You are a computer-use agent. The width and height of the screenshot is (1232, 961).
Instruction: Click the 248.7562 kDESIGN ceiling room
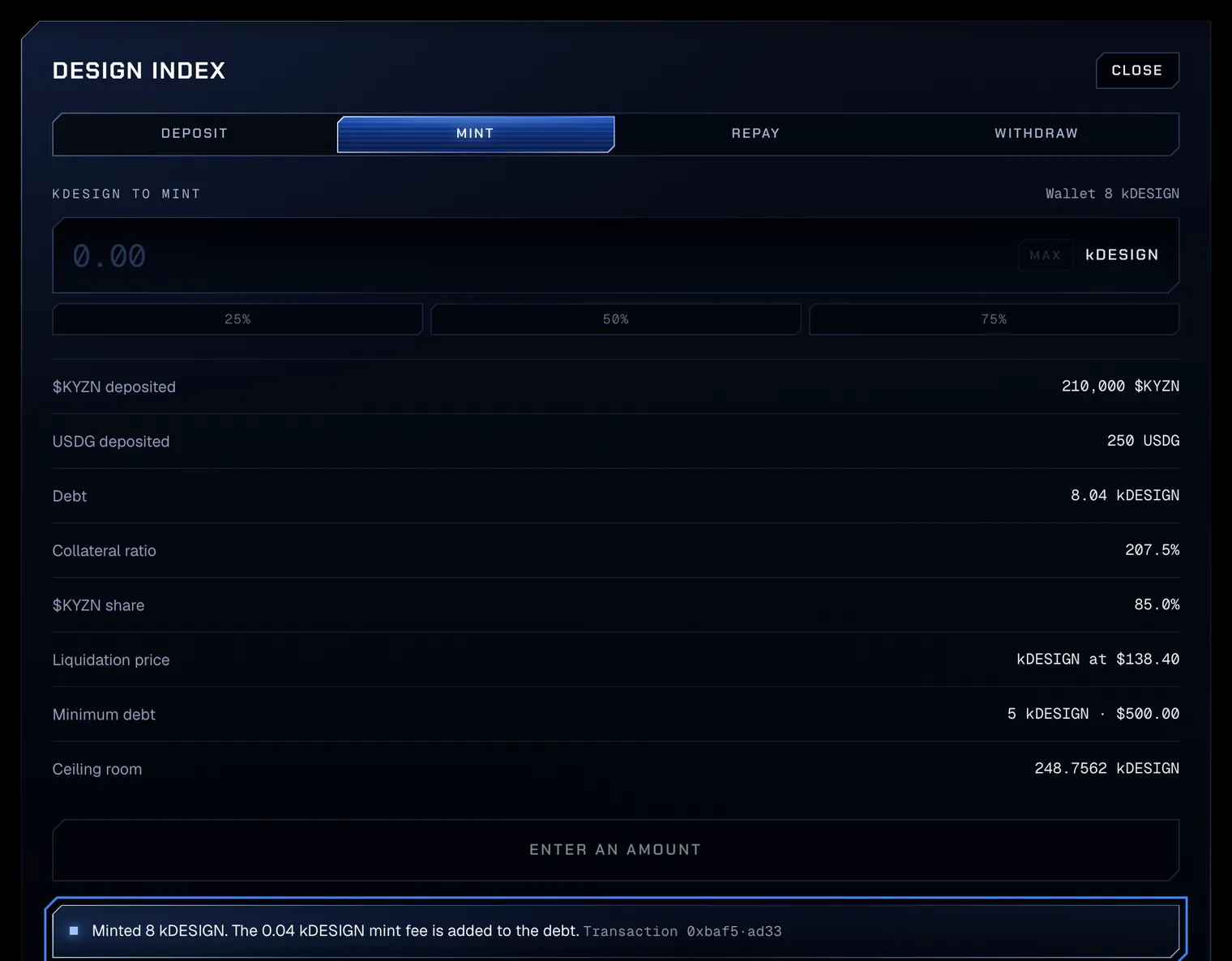[1106, 768]
